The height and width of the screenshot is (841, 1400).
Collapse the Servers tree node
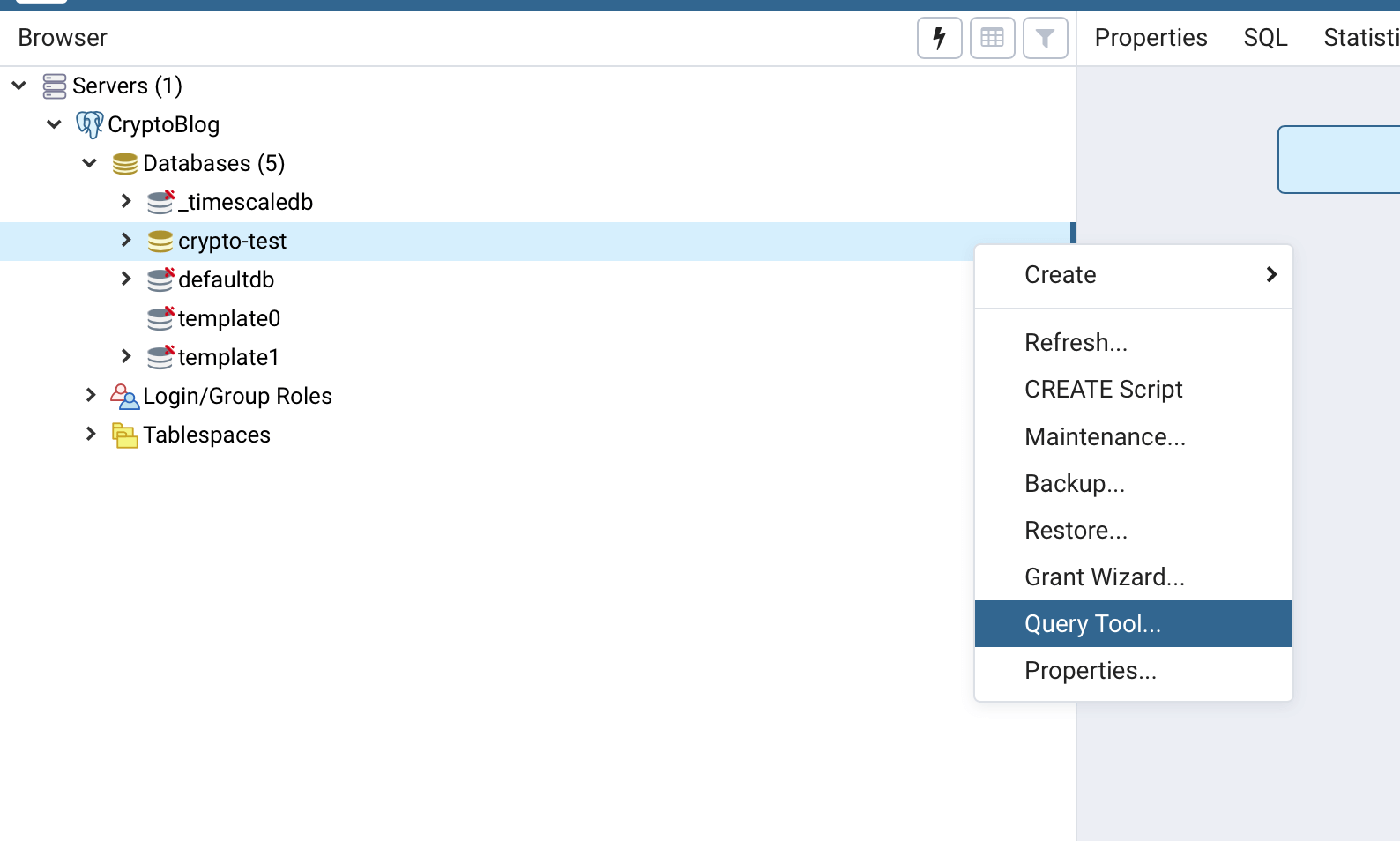coord(19,86)
